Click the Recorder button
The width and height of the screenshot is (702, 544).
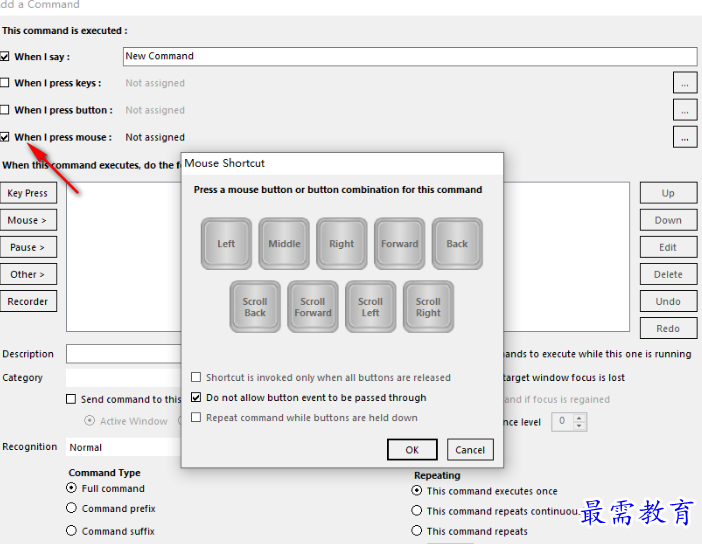(x=27, y=301)
